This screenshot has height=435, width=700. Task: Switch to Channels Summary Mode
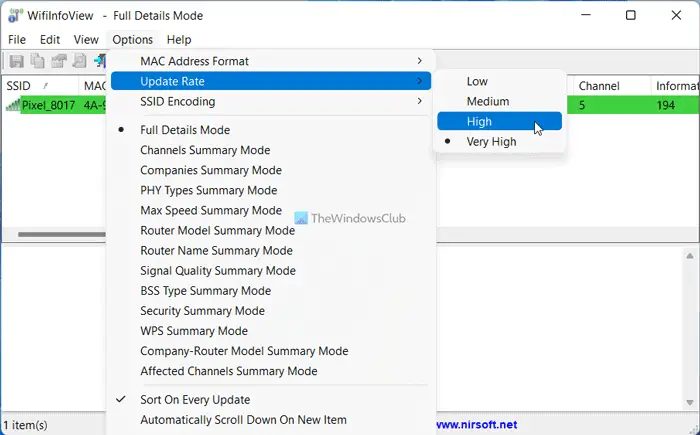[x=271, y=150]
